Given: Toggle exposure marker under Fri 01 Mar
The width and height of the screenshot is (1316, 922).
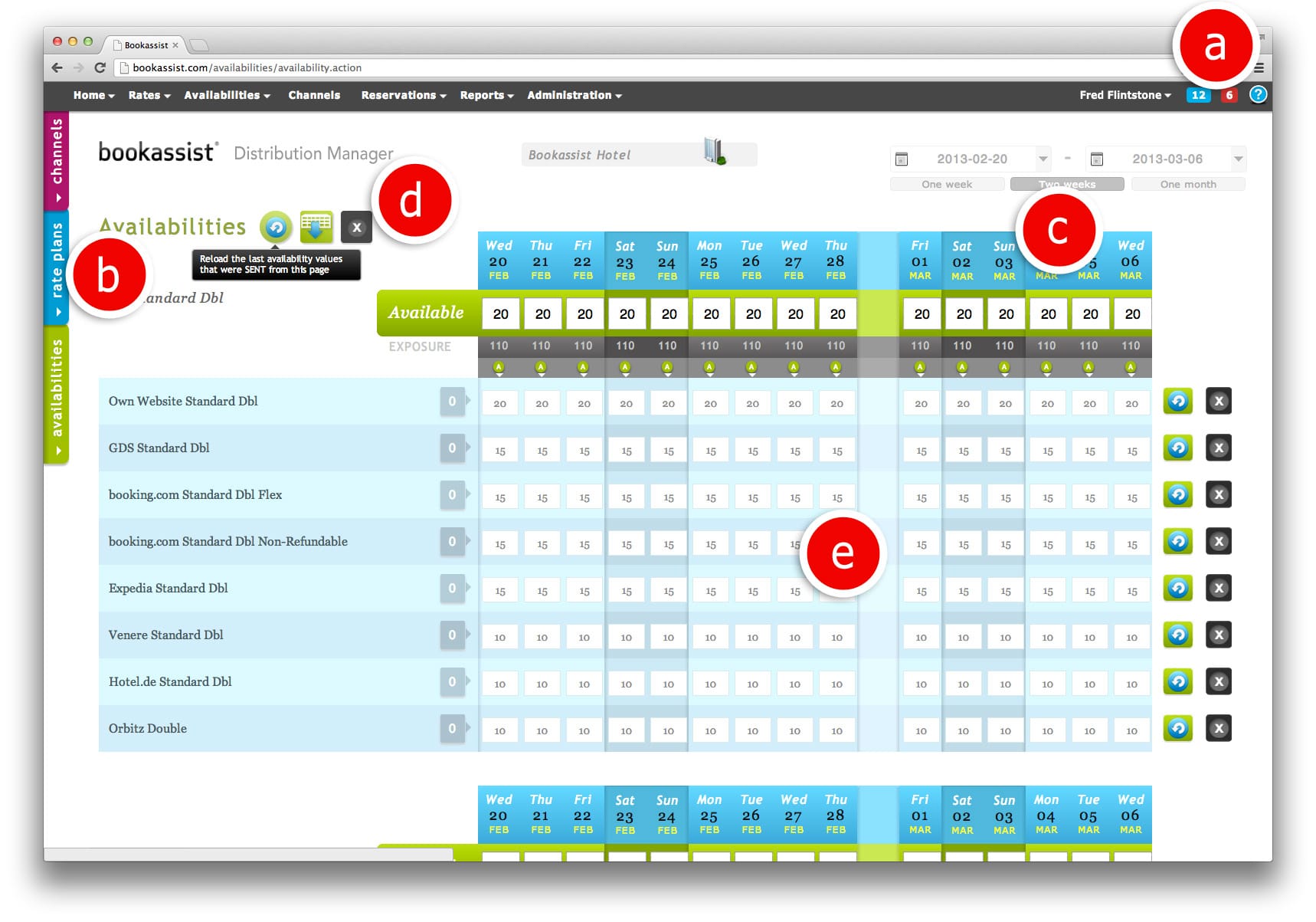Looking at the screenshot, I should pos(920,368).
